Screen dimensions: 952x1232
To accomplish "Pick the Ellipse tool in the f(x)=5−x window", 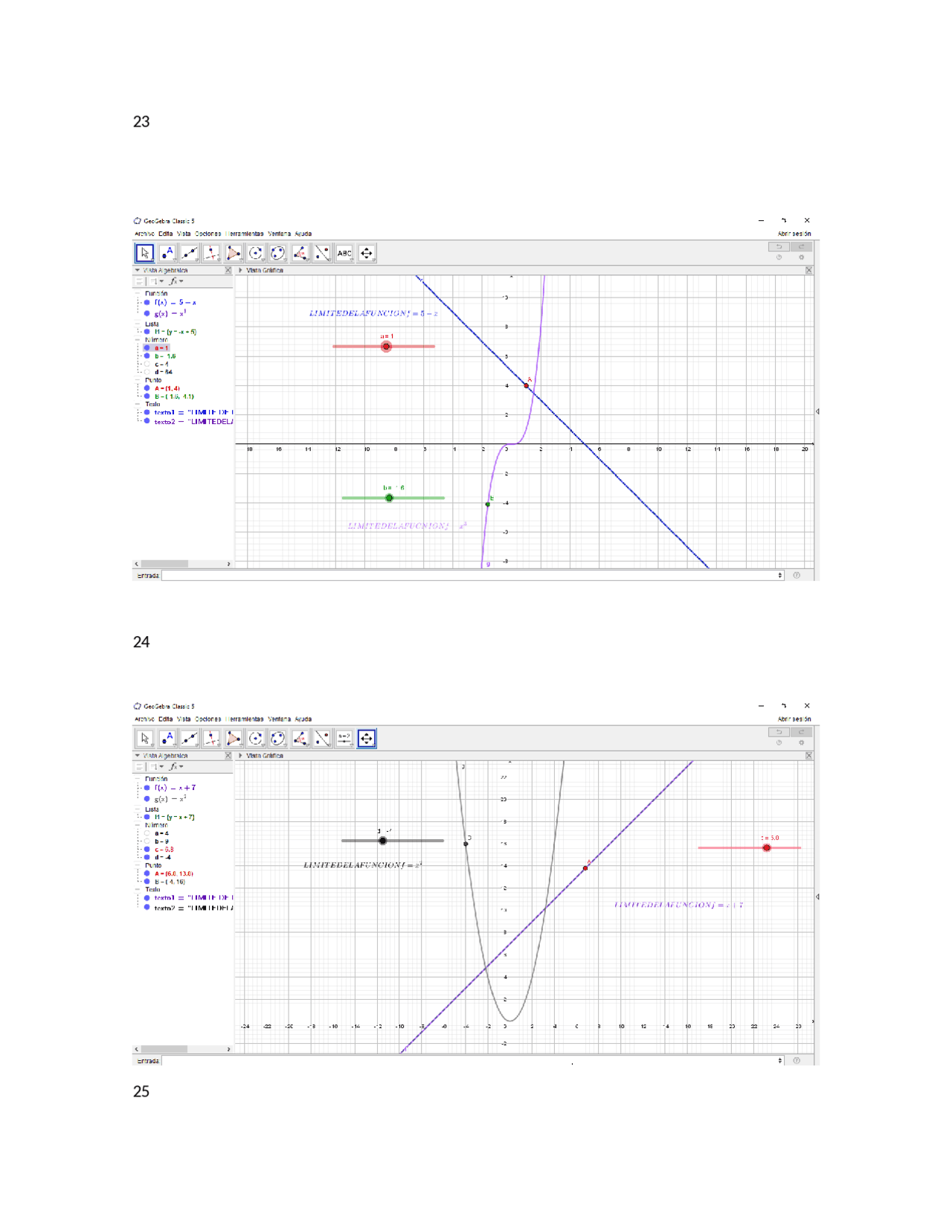I will [x=278, y=253].
